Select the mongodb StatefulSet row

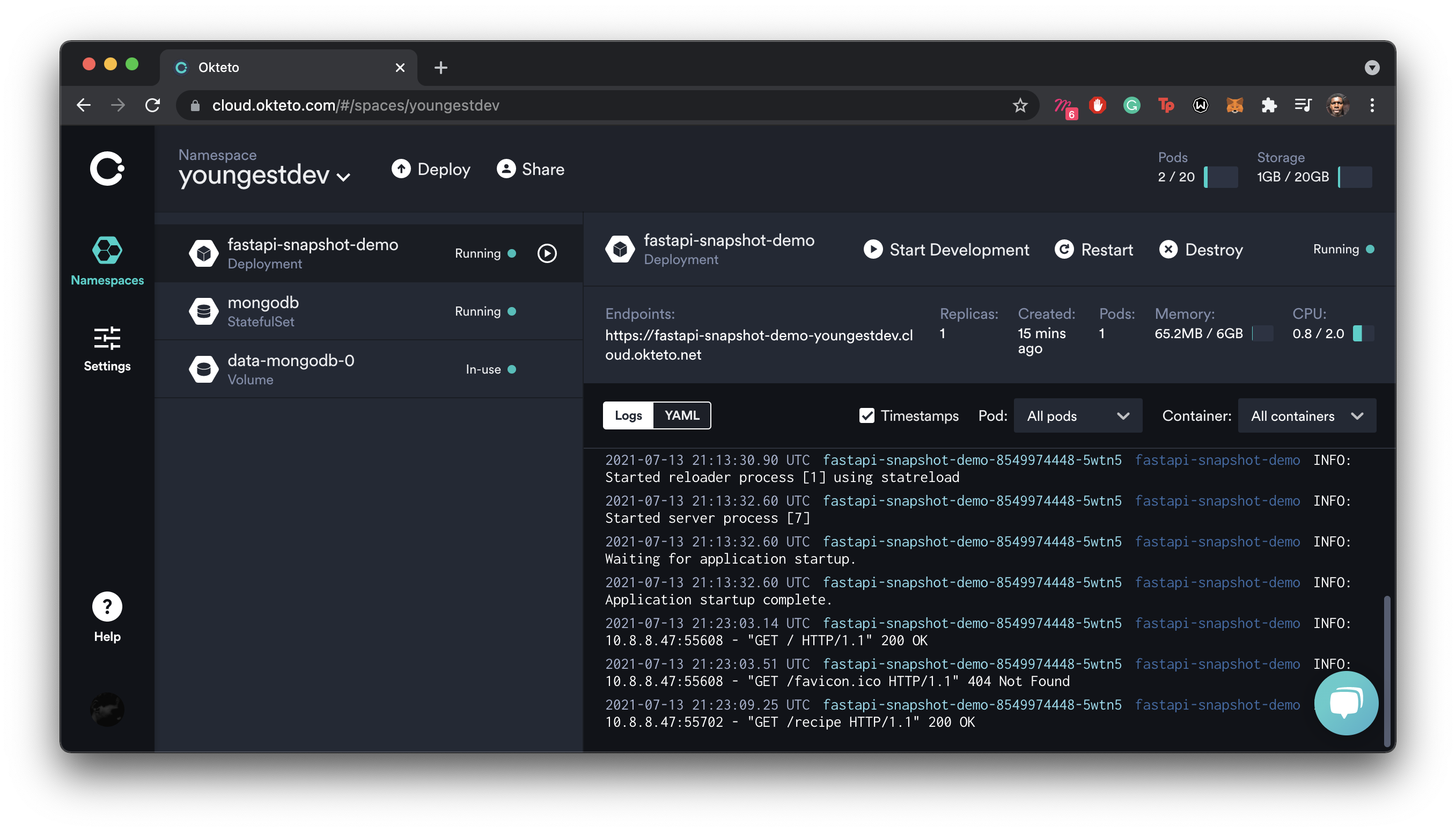click(x=368, y=311)
